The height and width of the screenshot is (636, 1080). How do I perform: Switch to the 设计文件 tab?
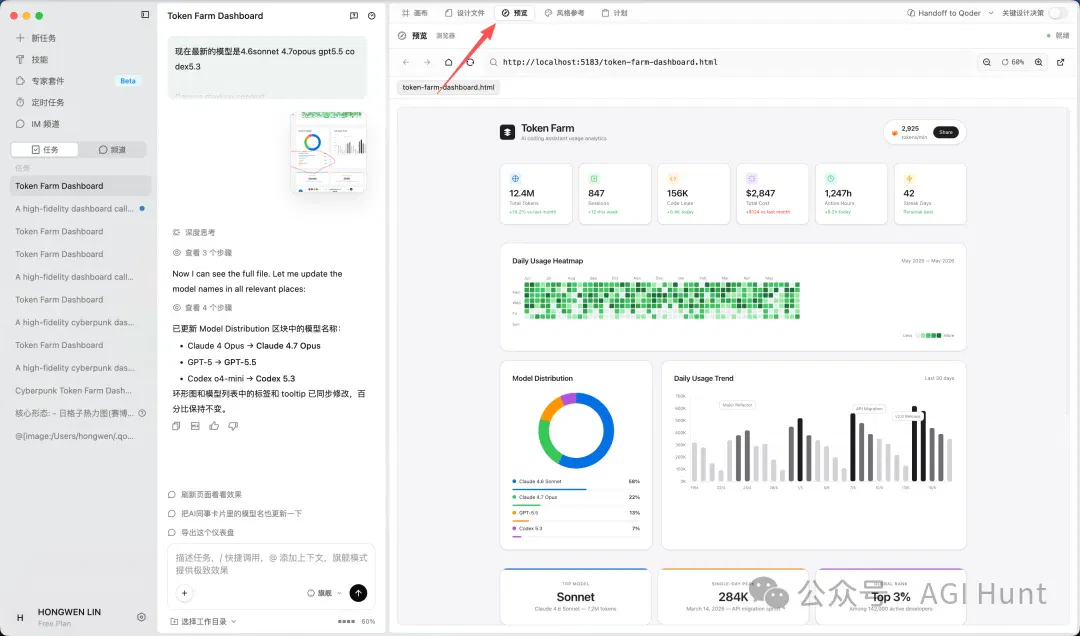[x=465, y=13]
